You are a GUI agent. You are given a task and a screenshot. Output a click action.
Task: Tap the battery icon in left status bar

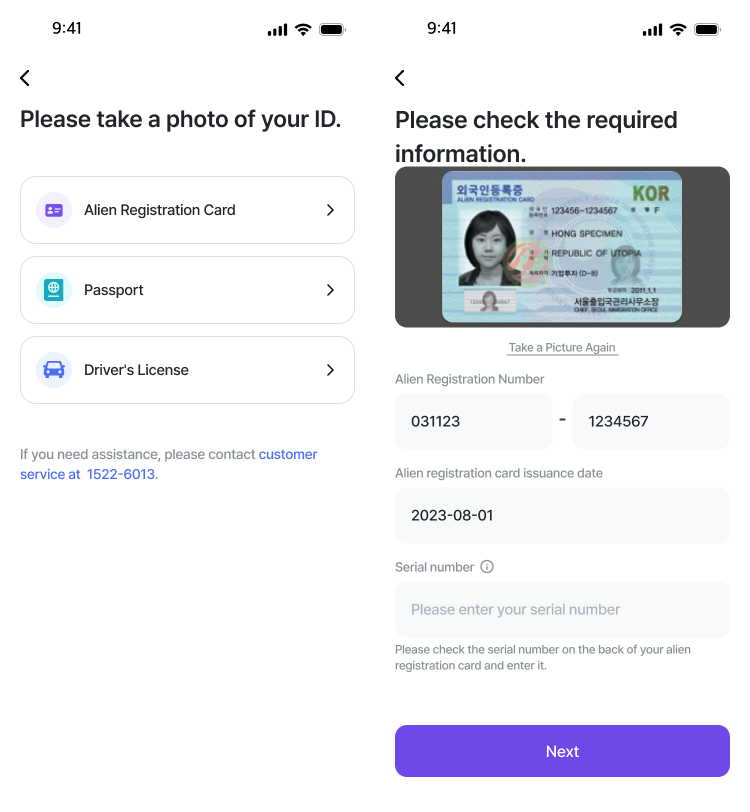[x=332, y=30]
